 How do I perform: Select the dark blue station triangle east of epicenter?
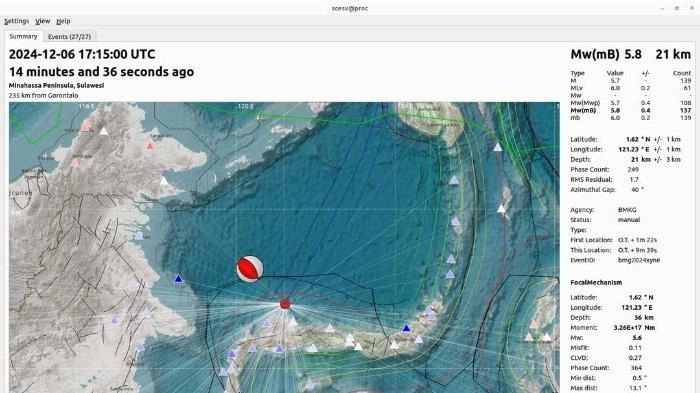pos(406,328)
